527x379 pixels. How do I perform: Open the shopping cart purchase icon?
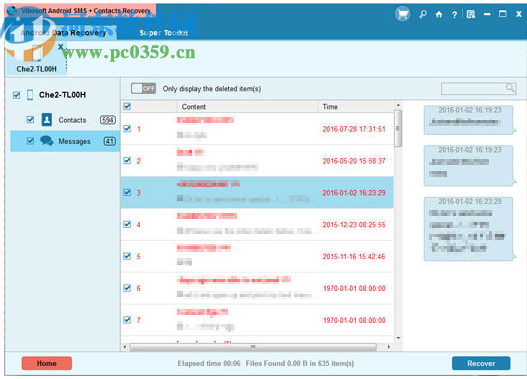402,14
